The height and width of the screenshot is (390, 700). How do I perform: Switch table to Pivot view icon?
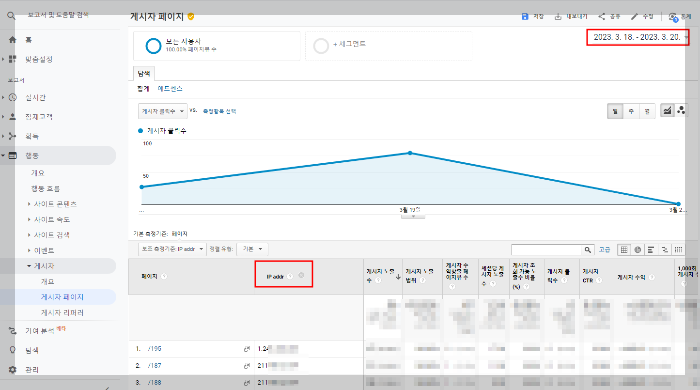pos(678,249)
